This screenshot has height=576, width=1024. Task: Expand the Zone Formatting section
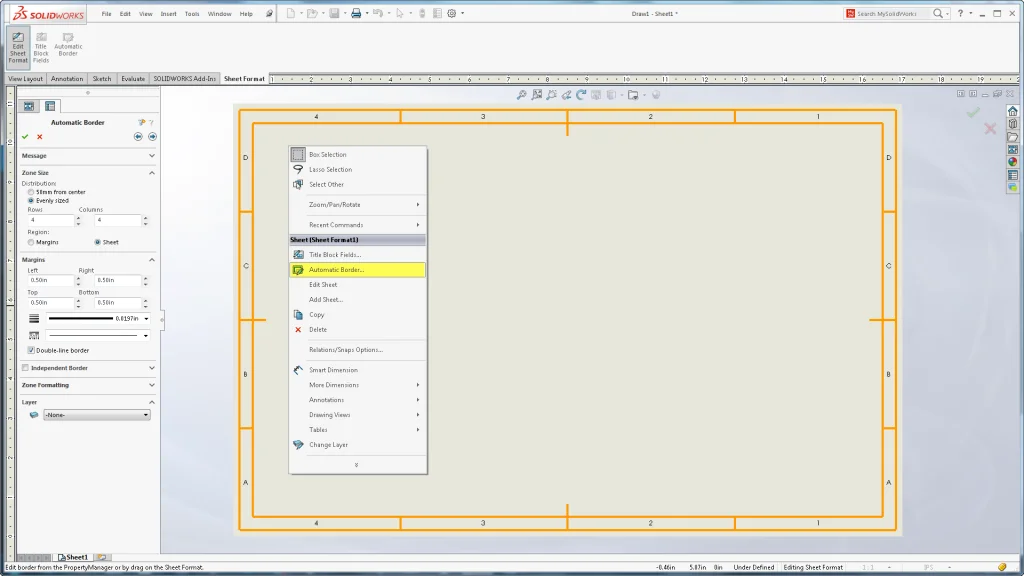coord(152,385)
